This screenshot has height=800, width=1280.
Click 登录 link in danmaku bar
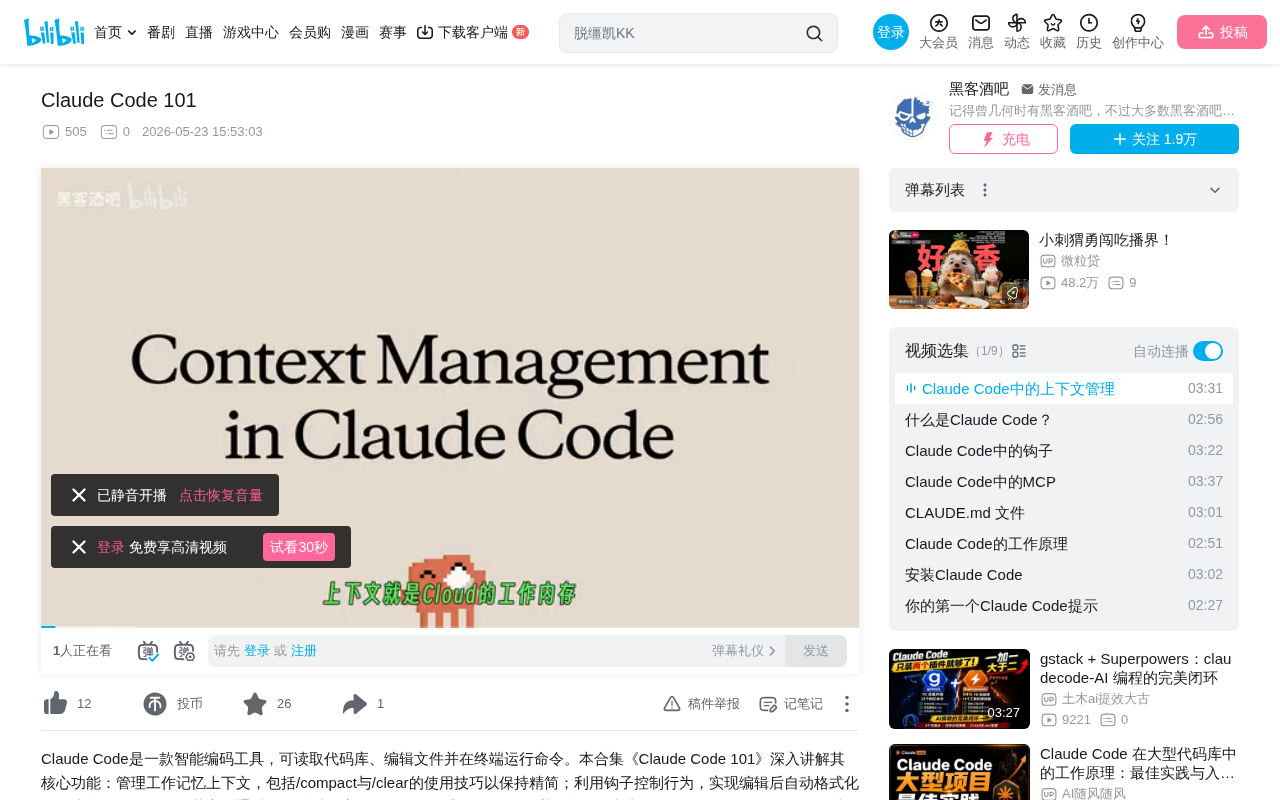tap(257, 651)
